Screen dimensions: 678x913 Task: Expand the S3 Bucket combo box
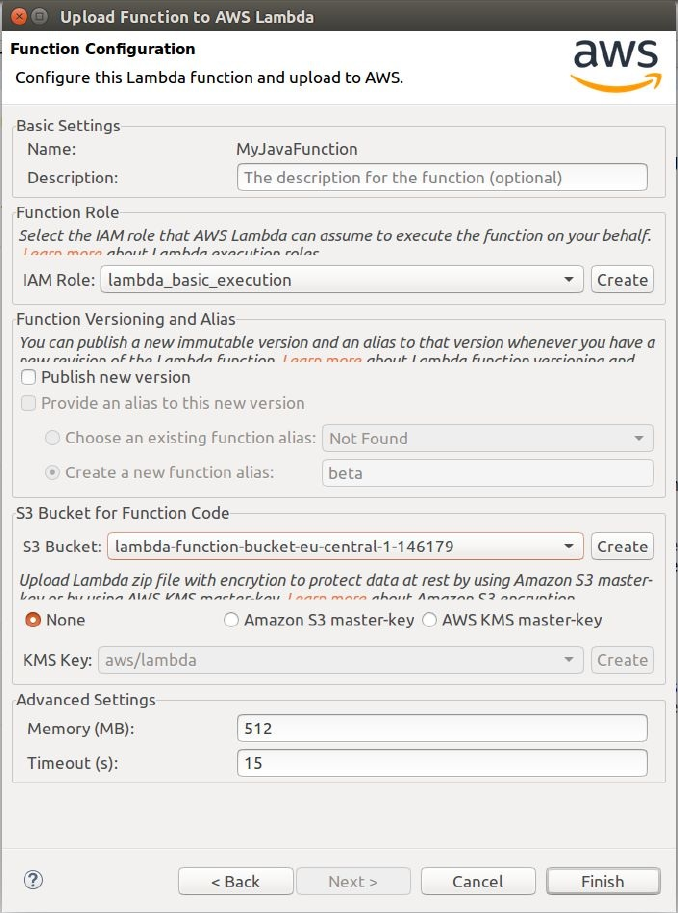point(570,546)
